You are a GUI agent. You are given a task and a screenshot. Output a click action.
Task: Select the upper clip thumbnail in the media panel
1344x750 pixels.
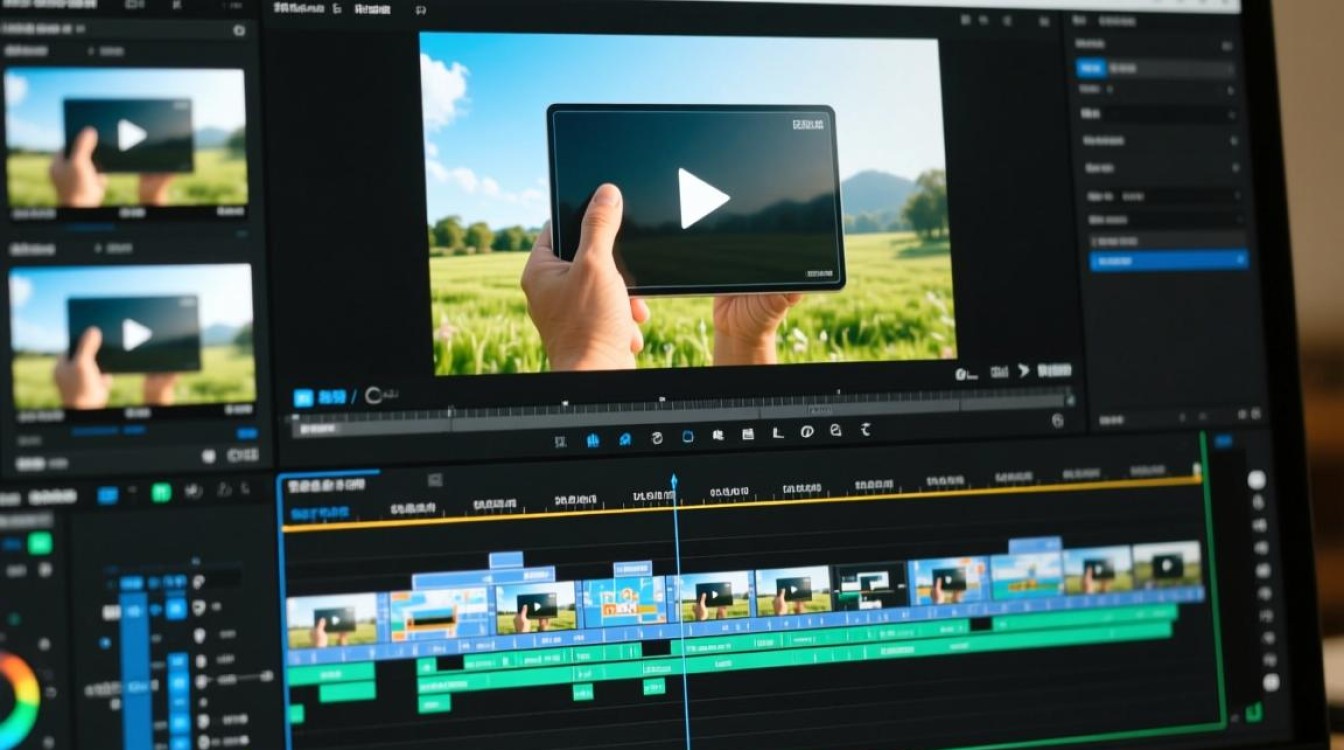pos(126,137)
